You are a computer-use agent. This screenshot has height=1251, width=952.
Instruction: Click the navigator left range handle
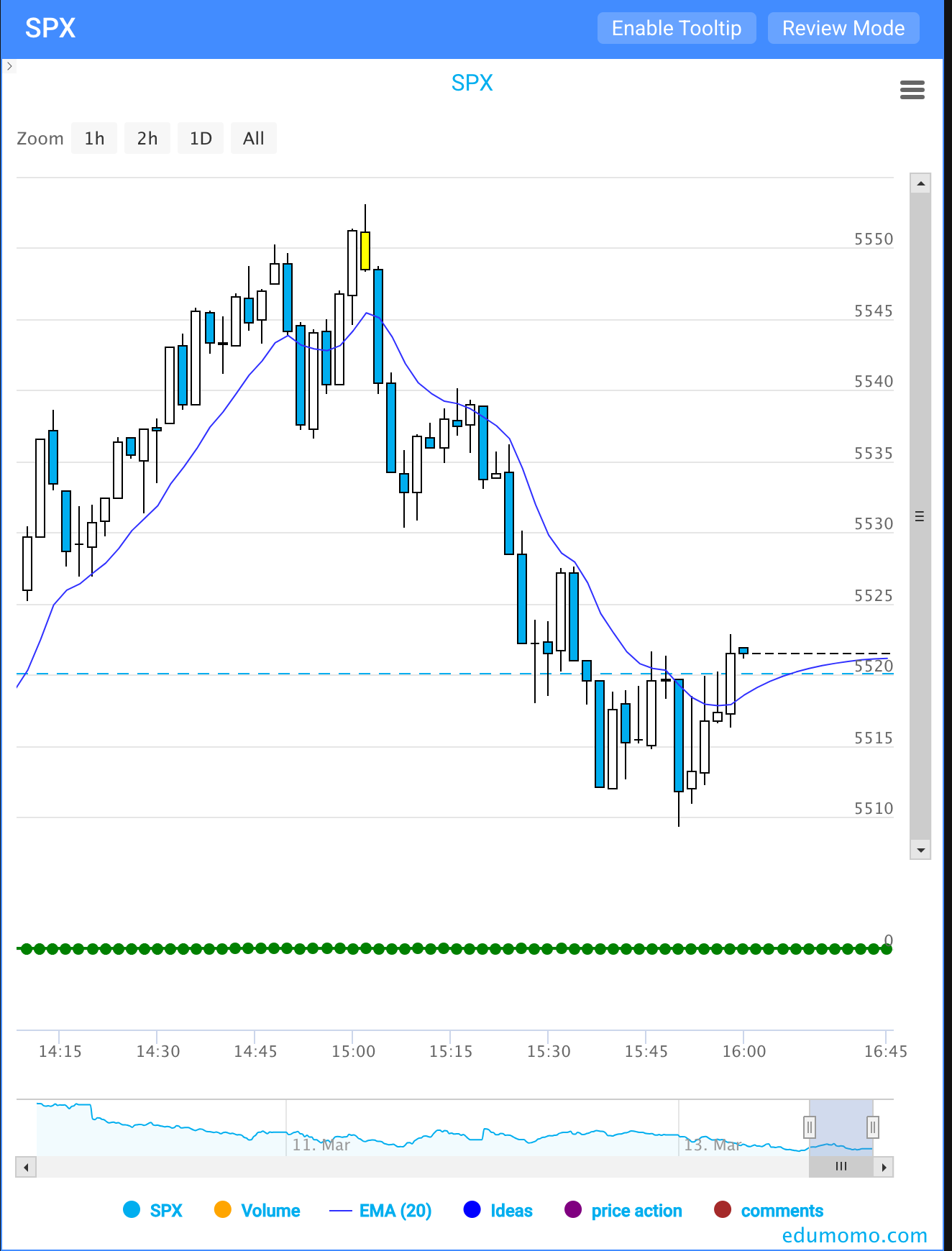[x=810, y=1127]
